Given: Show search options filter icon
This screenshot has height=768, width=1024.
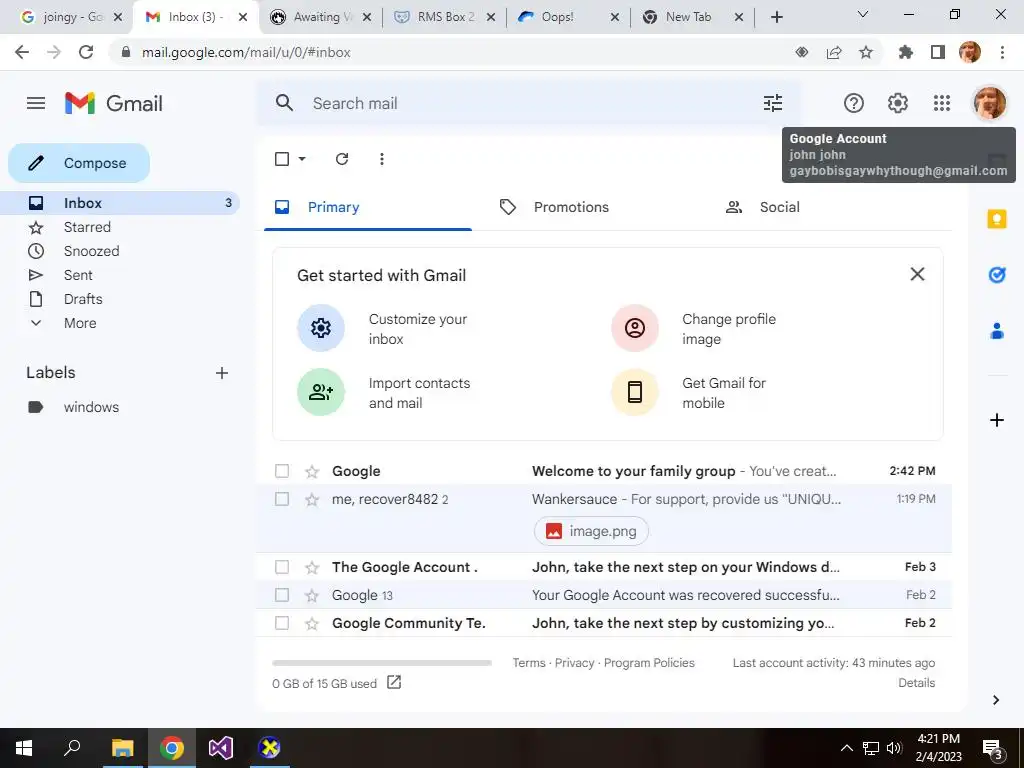Looking at the screenshot, I should [x=773, y=103].
